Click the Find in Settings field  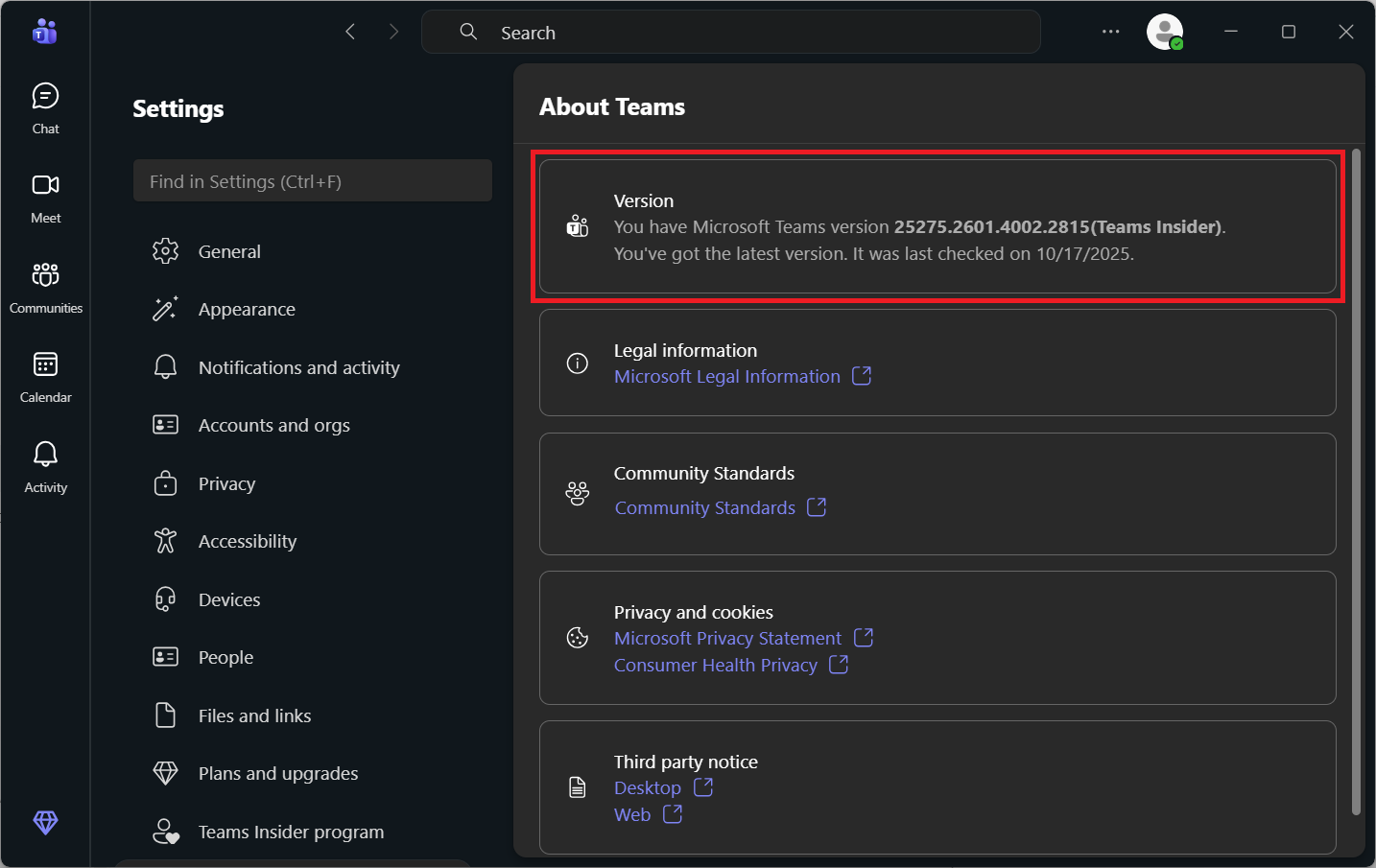click(x=313, y=181)
